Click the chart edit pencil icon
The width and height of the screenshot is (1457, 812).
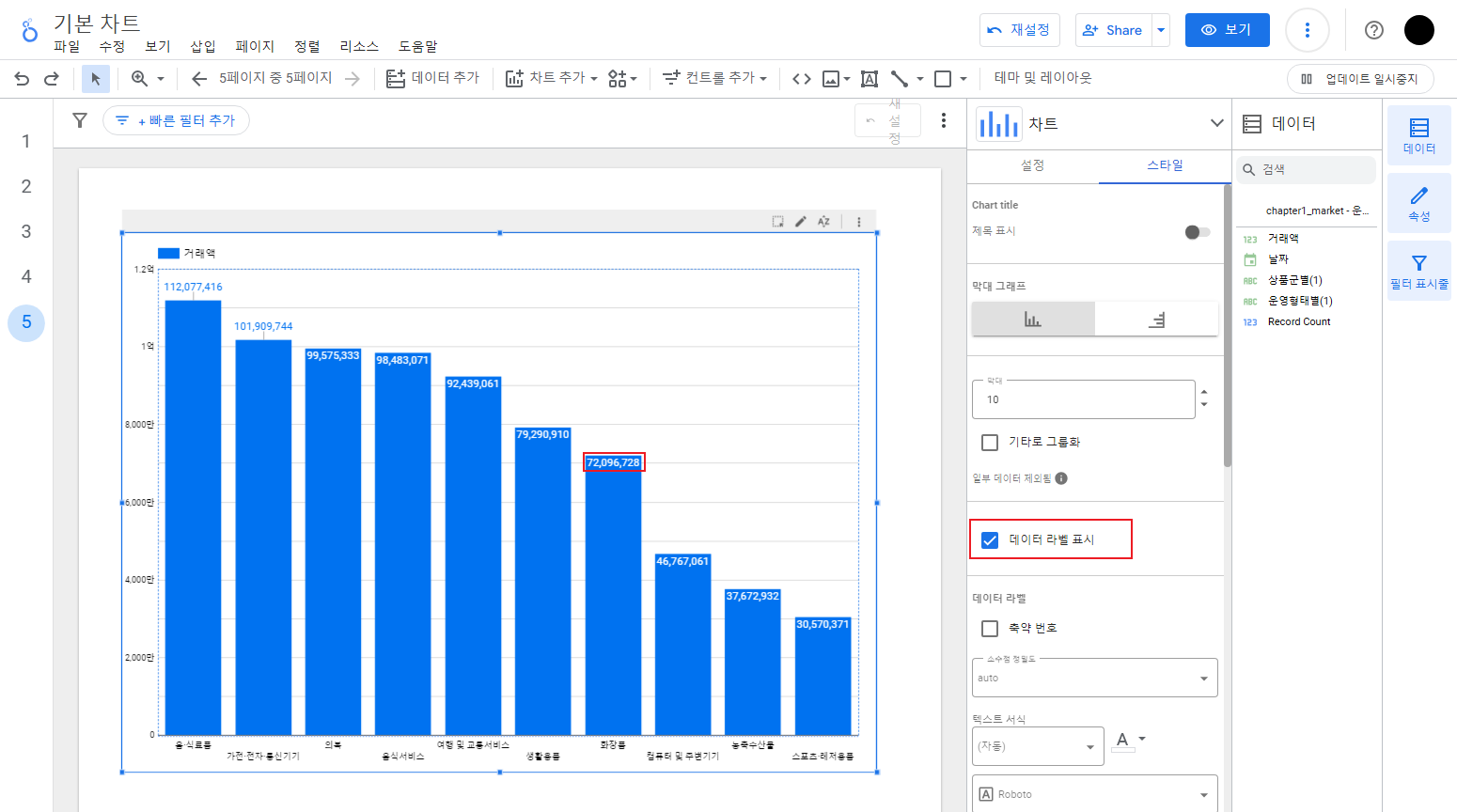801,222
